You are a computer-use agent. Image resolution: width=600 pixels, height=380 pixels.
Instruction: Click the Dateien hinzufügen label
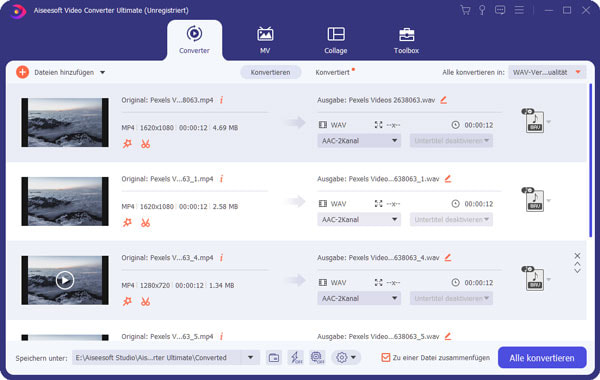(64, 72)
